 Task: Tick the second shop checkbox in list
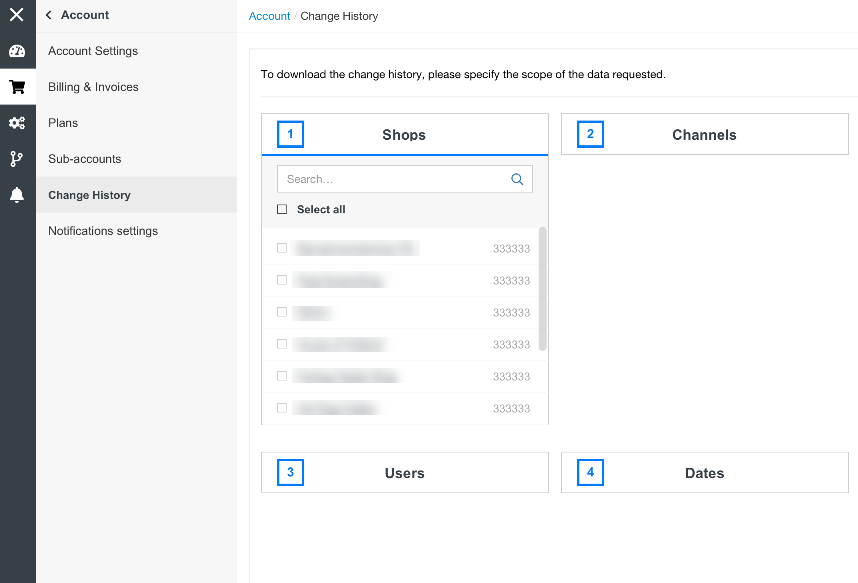point(282,280)
